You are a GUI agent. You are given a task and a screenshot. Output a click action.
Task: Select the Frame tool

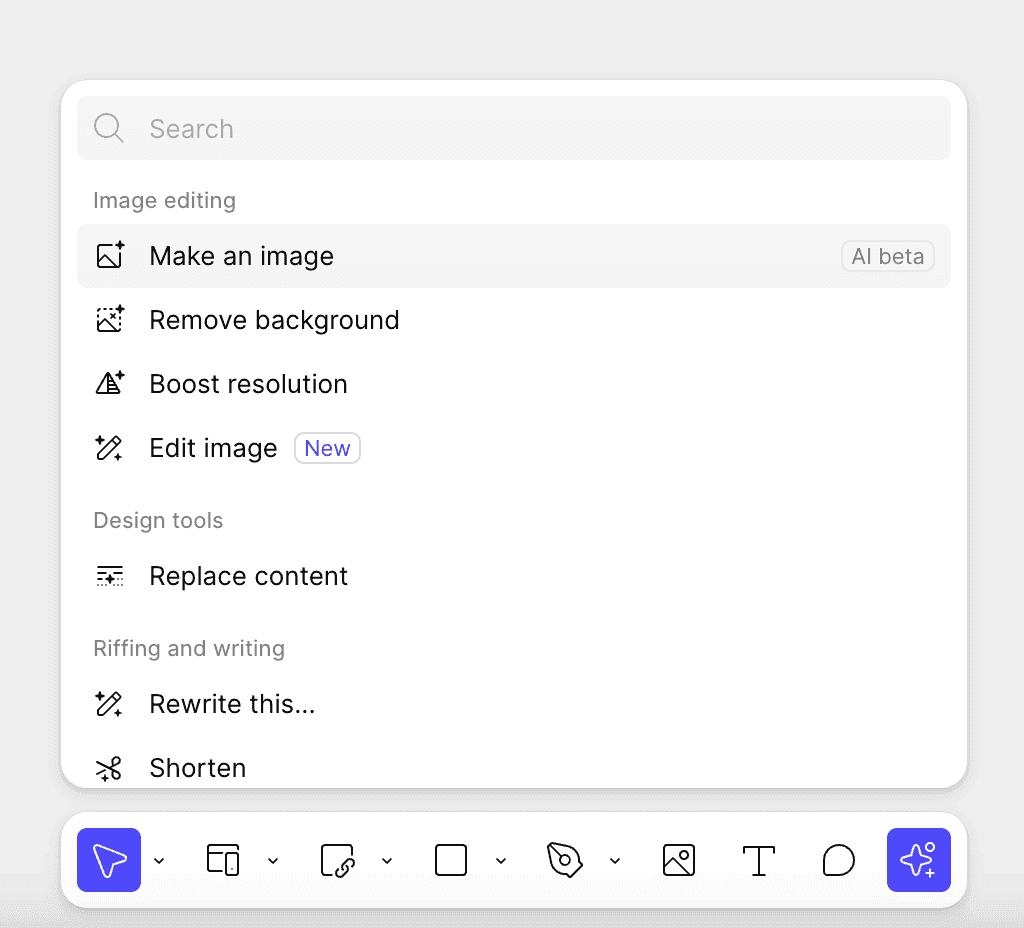(223, 860)
